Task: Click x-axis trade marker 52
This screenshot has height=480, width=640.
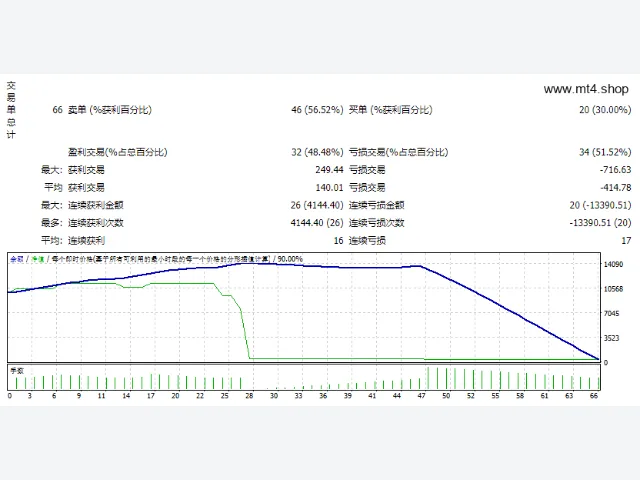Action: pyautogui.click(x=471, y=396)
